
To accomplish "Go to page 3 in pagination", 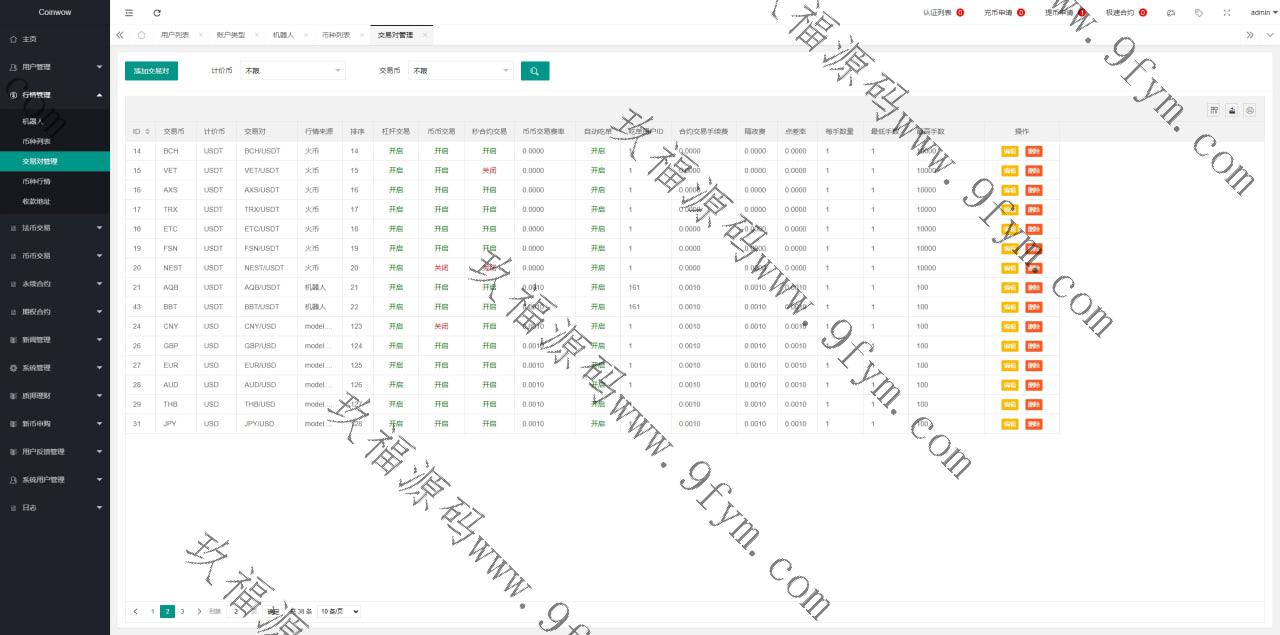I will pyautogui.click(x=182, y=611).
